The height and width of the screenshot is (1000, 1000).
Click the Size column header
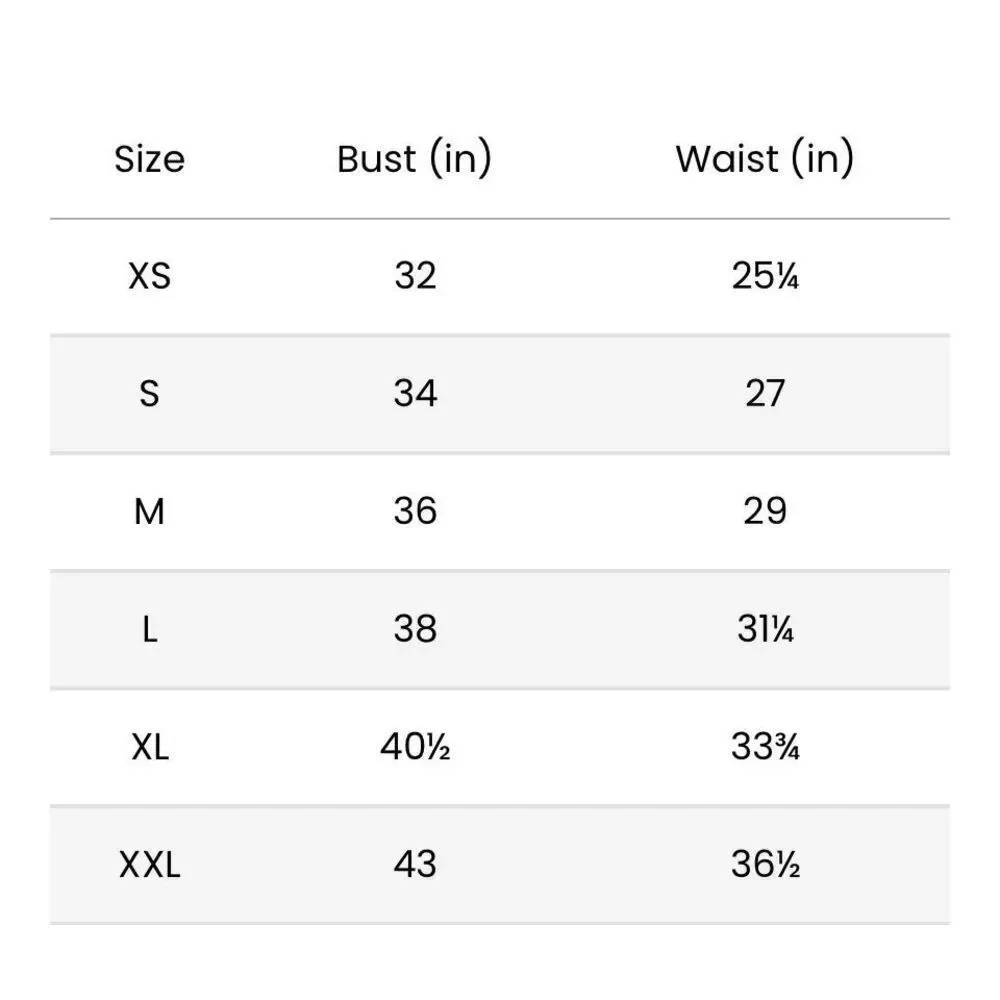149,159
